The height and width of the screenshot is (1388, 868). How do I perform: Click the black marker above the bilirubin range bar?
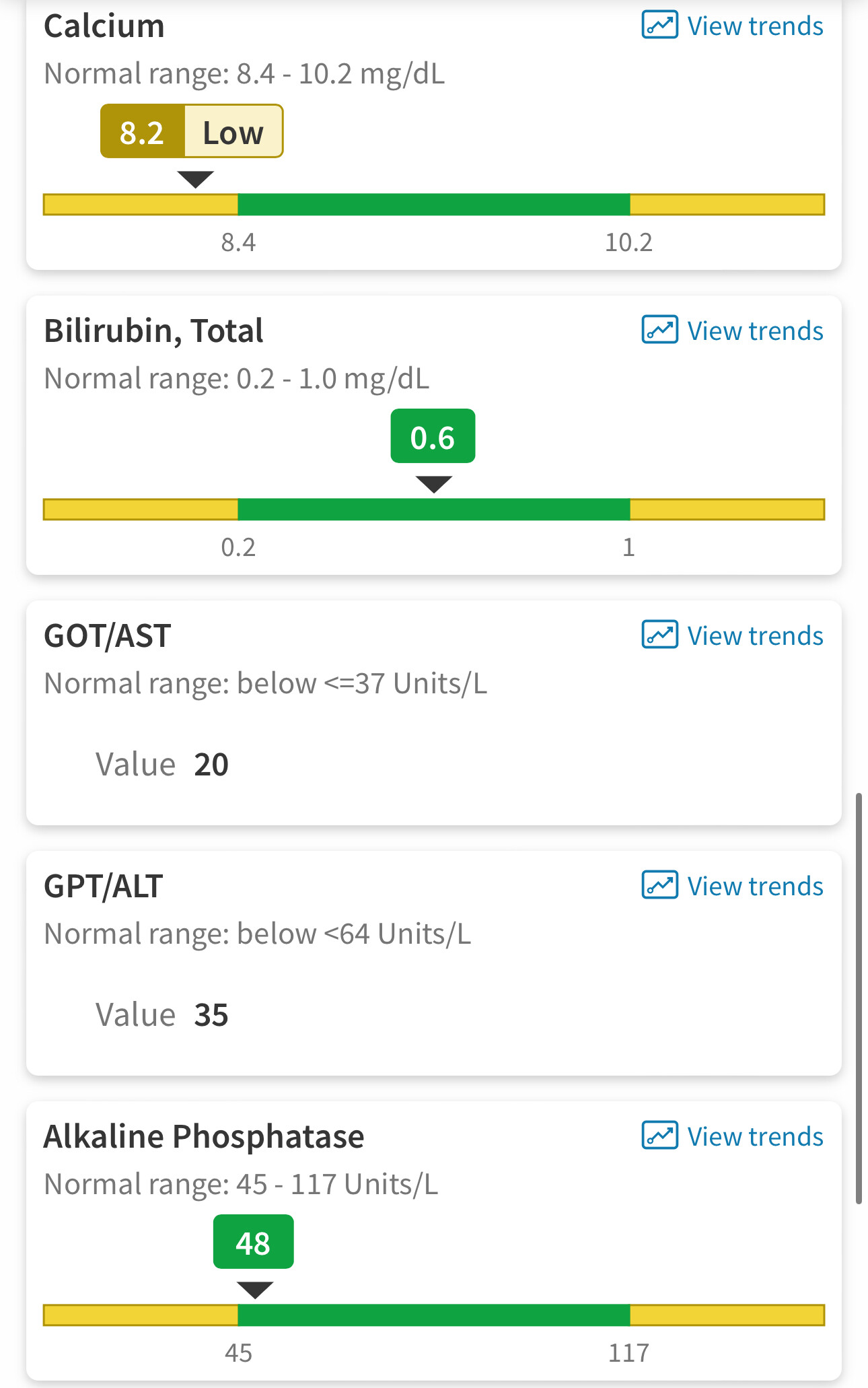[434, 485]
